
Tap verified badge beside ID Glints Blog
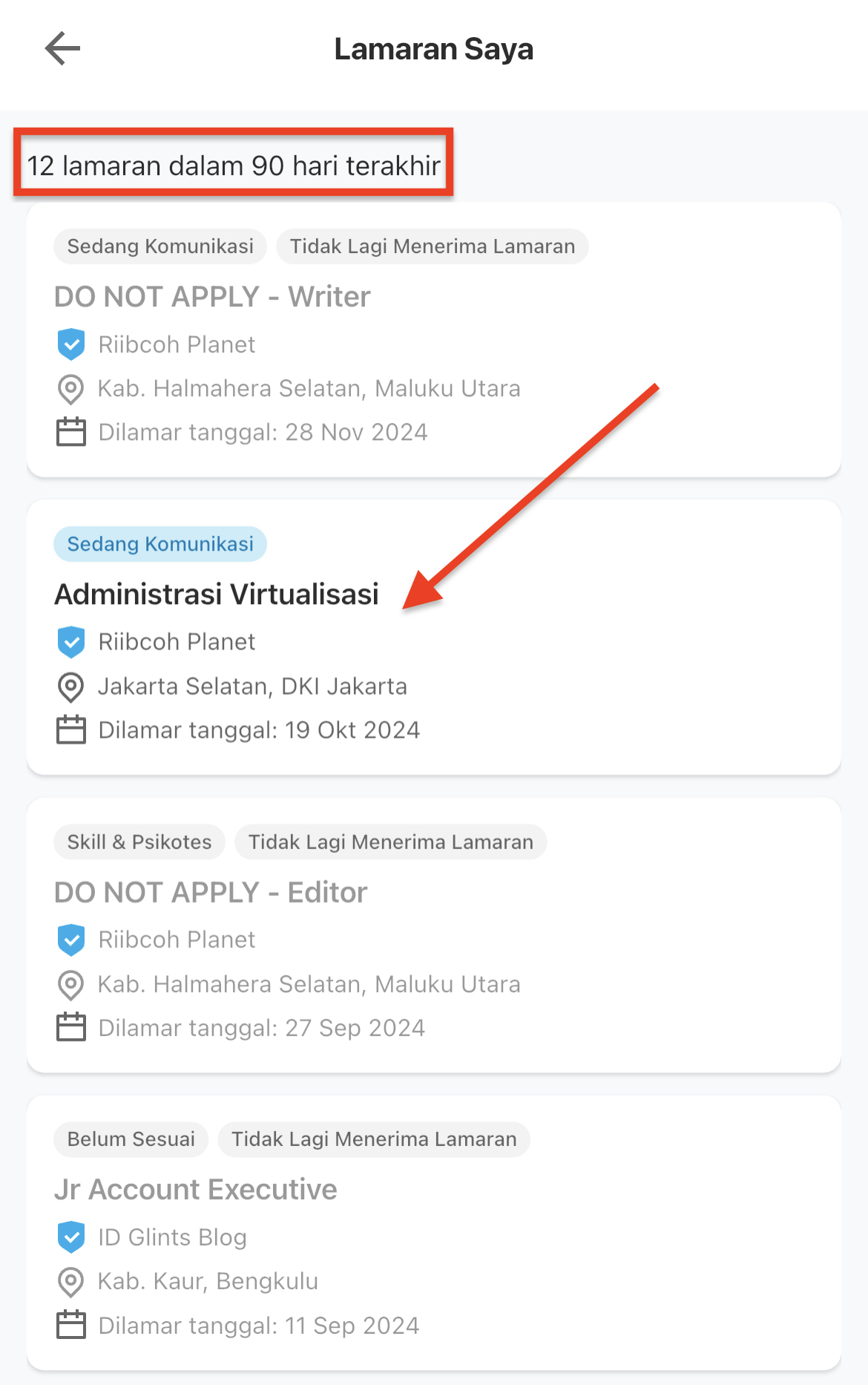pyautogui.click(x=71, y=1237)
